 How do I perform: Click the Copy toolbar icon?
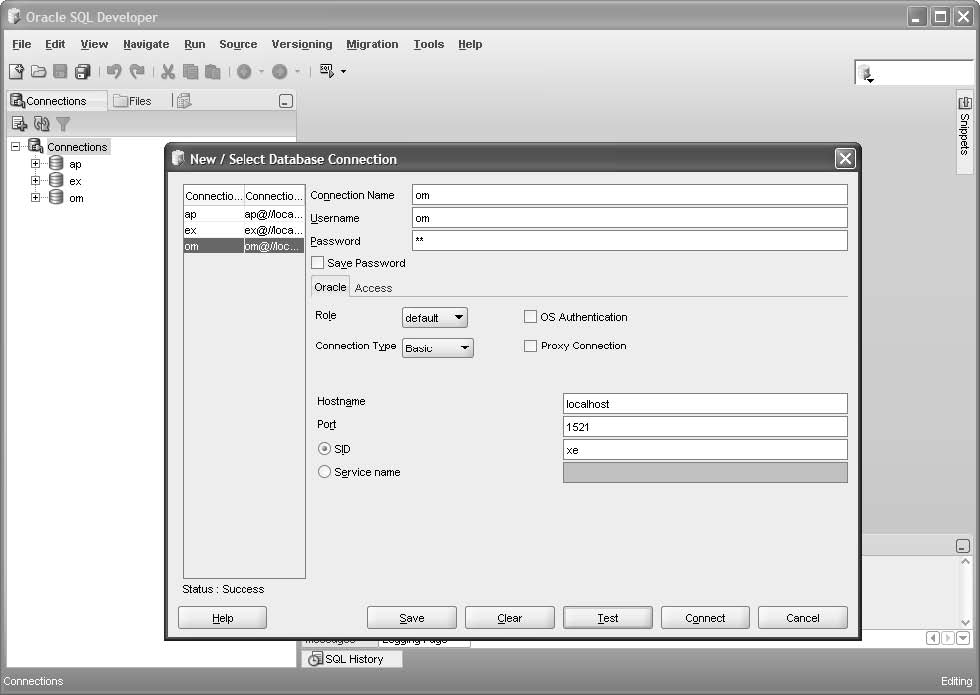(x=191, y=71)
